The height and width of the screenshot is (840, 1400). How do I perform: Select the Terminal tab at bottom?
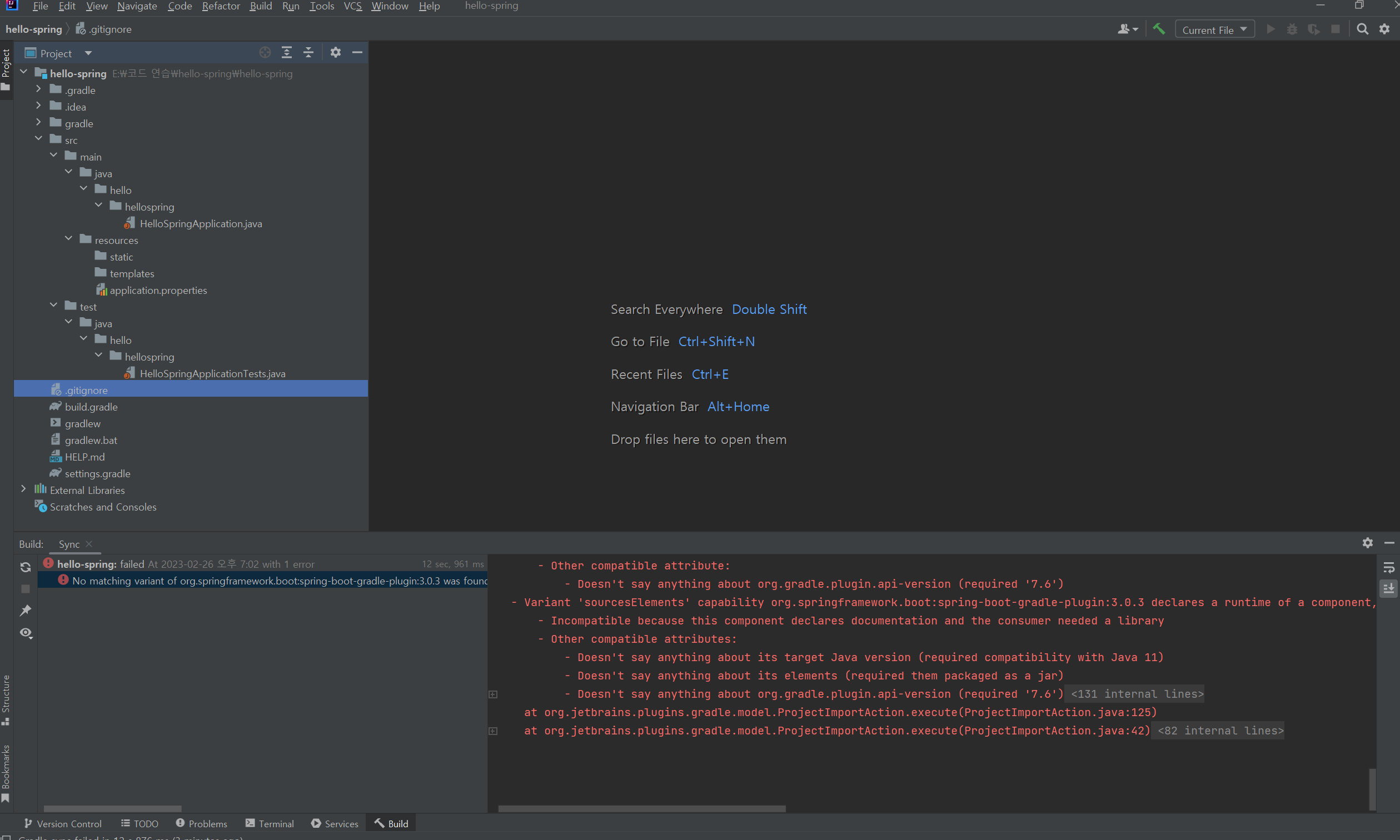(276, 823)
